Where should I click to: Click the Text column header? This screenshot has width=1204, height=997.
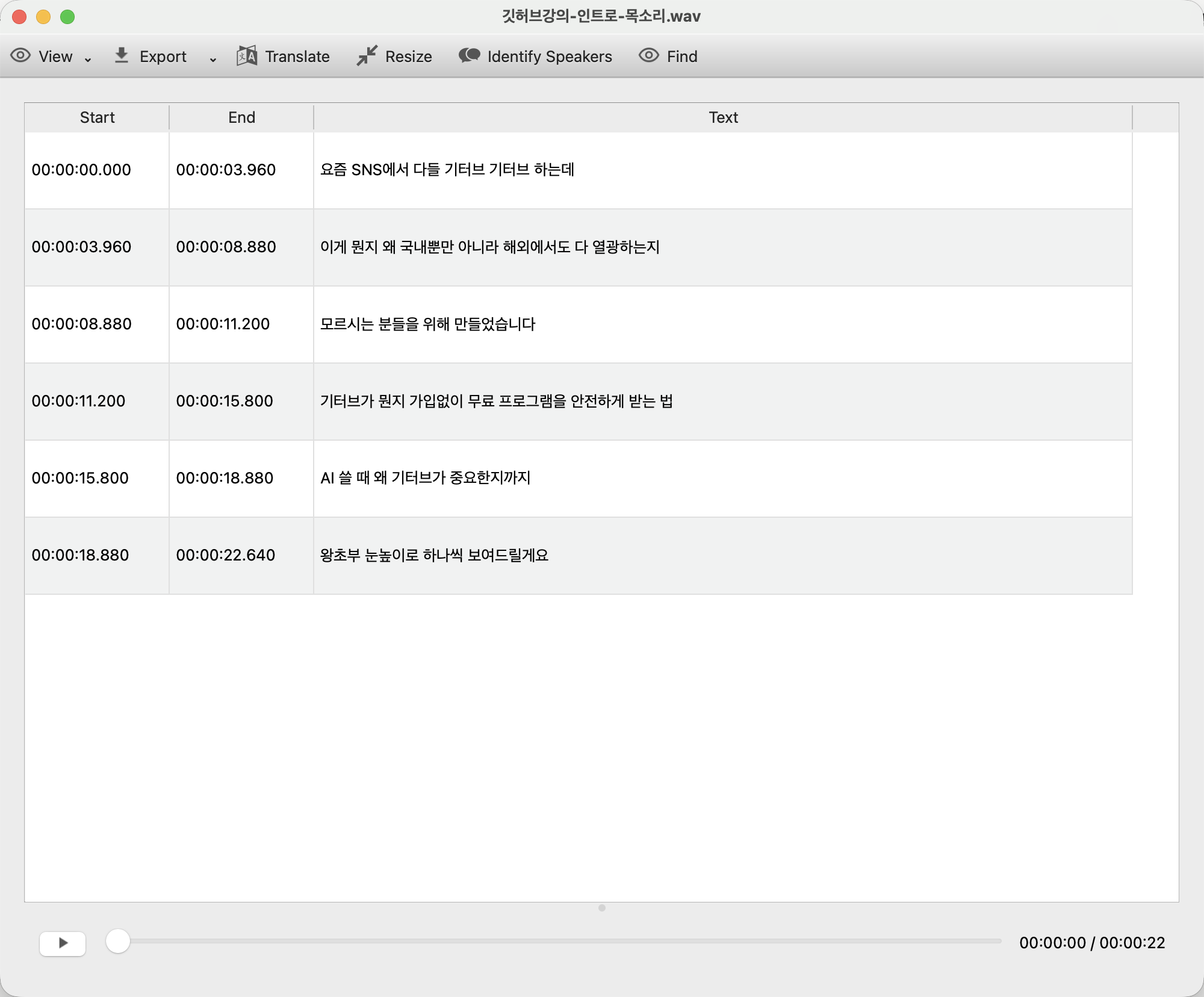click(x=723, y=117)
